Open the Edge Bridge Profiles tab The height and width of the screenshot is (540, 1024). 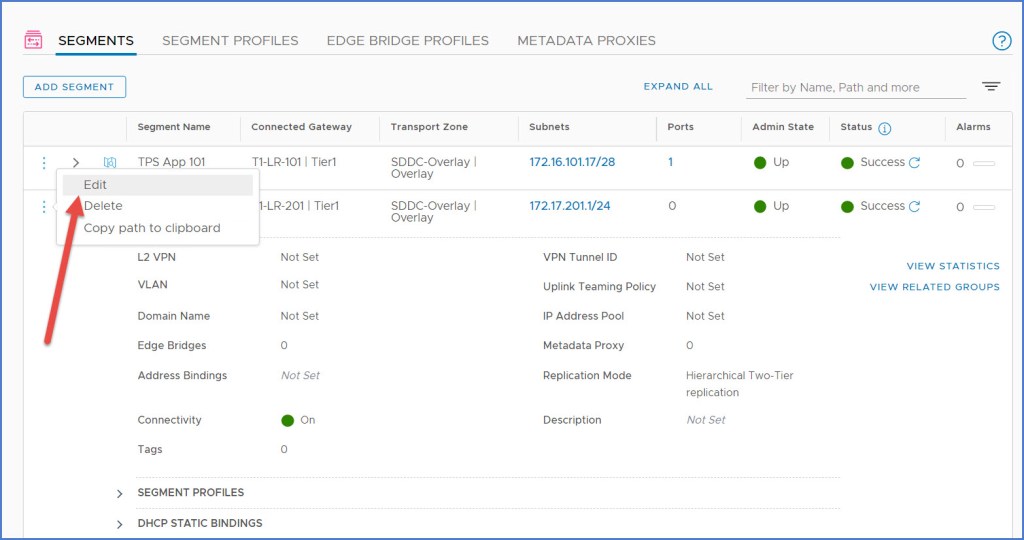click(407, 41)
